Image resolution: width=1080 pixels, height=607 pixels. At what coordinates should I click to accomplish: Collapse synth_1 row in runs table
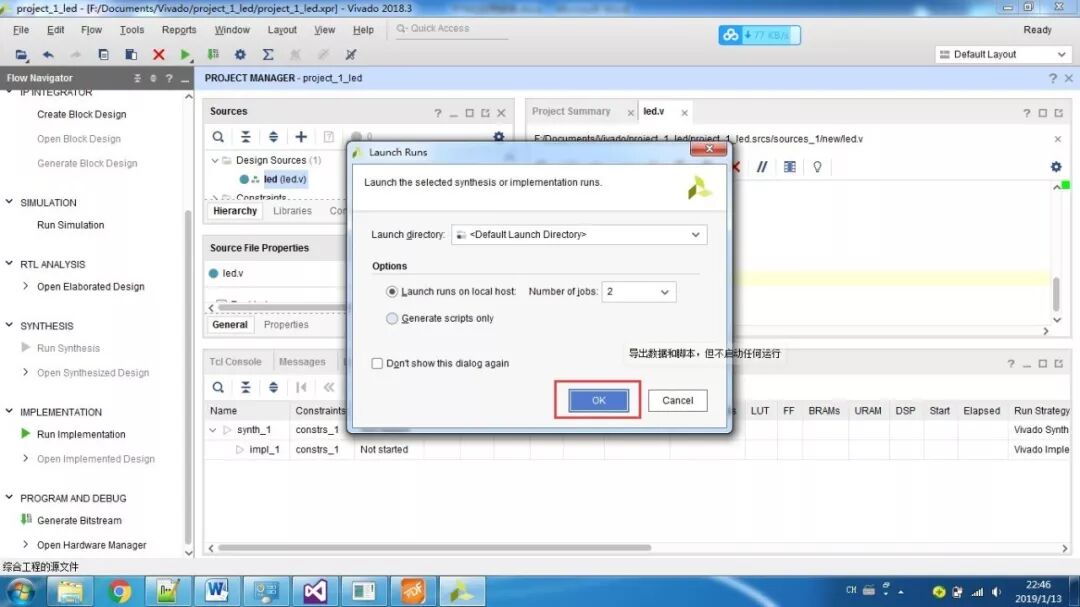[x=213, y=430]
